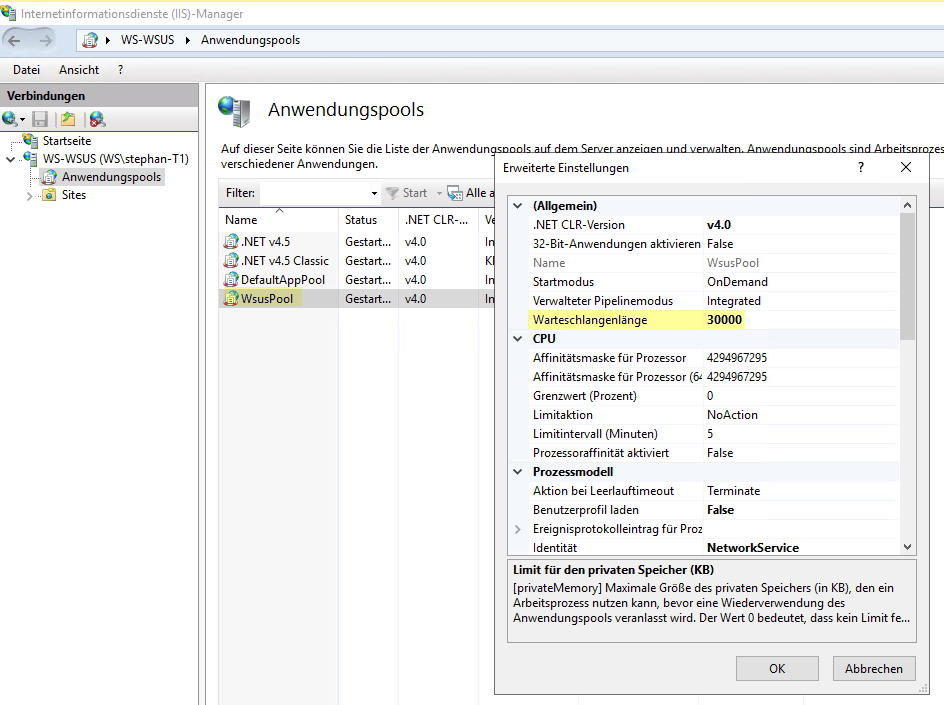Click the Abbrechen button
The height and width of the screenshot is (705, 944).
[x=874, y=668]
